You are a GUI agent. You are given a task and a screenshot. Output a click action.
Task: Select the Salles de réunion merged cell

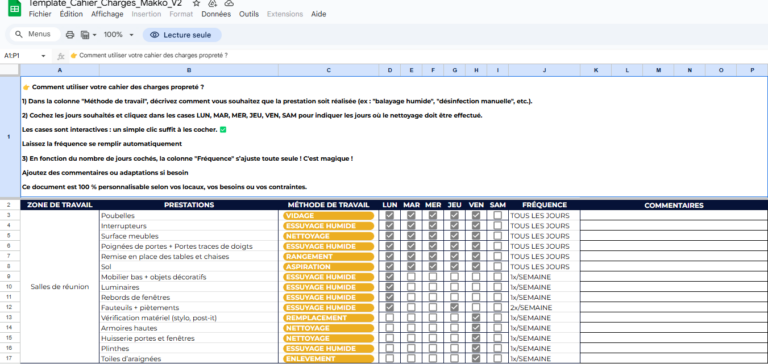(60, 287)
